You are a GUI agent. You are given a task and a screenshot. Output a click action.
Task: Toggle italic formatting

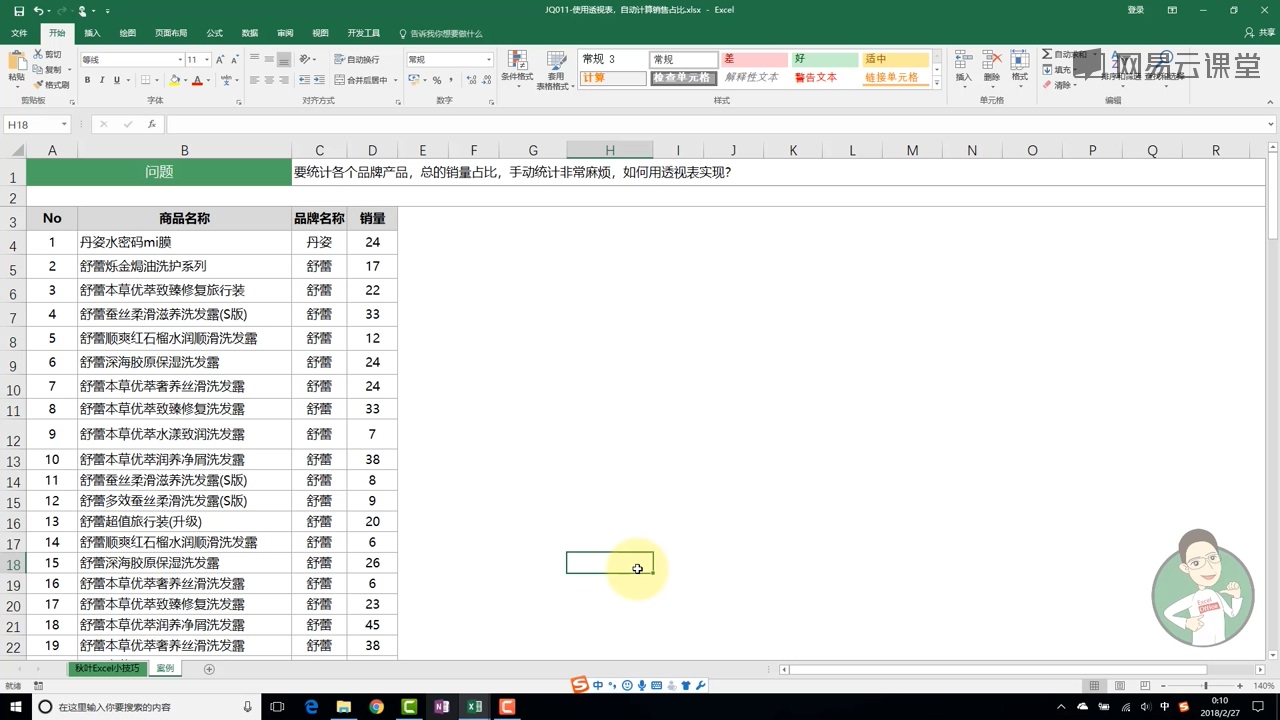tap(103, 80)
